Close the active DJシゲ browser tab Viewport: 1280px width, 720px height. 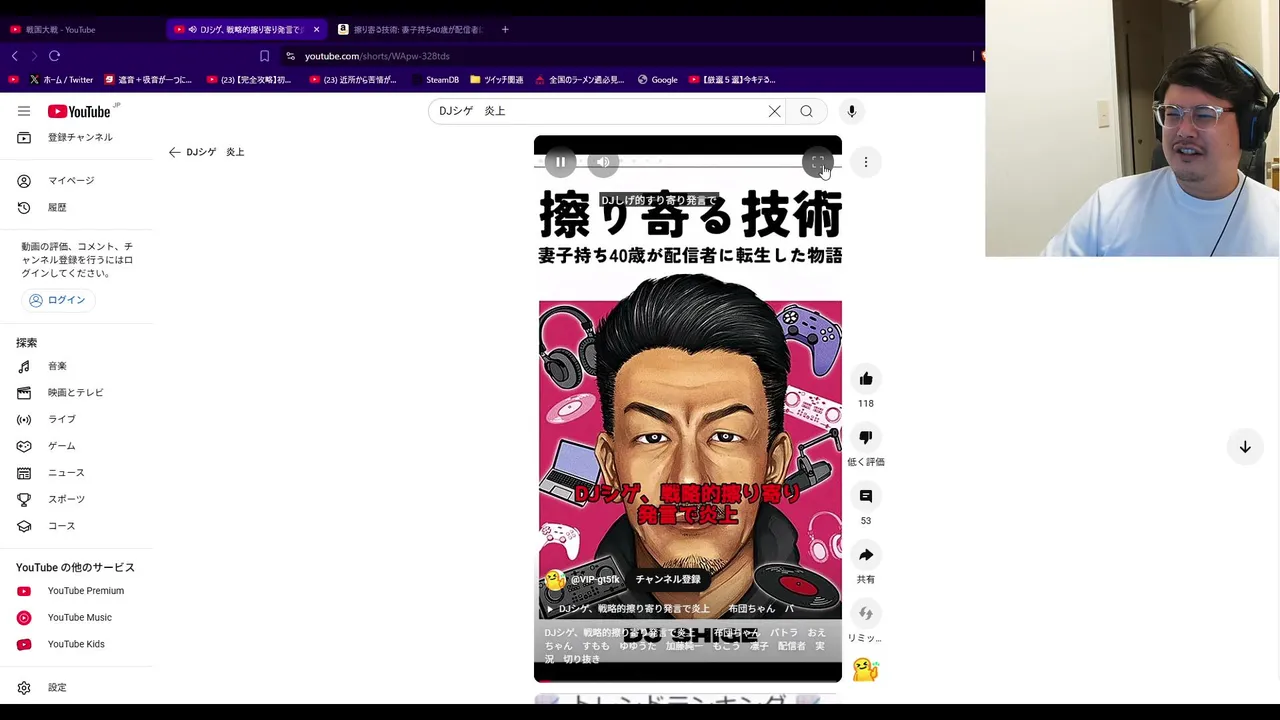(316, 30)
